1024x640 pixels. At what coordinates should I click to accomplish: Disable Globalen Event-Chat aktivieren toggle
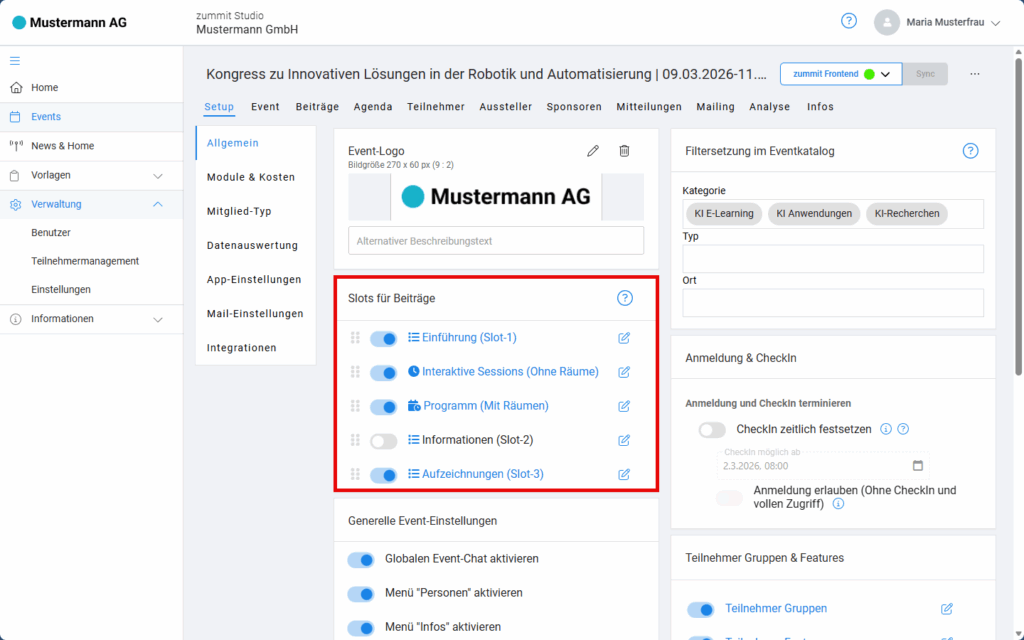tap(361, 560)
